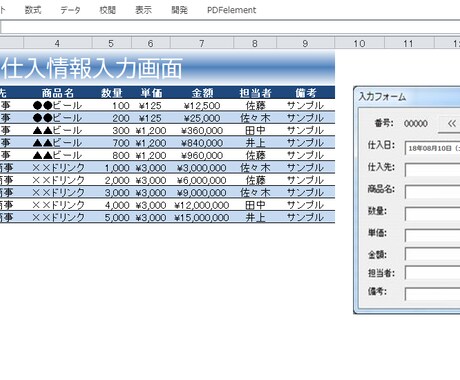Select the cell with amount ¥840,000
This screenshot has width=460, height=380.
(x=202, y=143)
